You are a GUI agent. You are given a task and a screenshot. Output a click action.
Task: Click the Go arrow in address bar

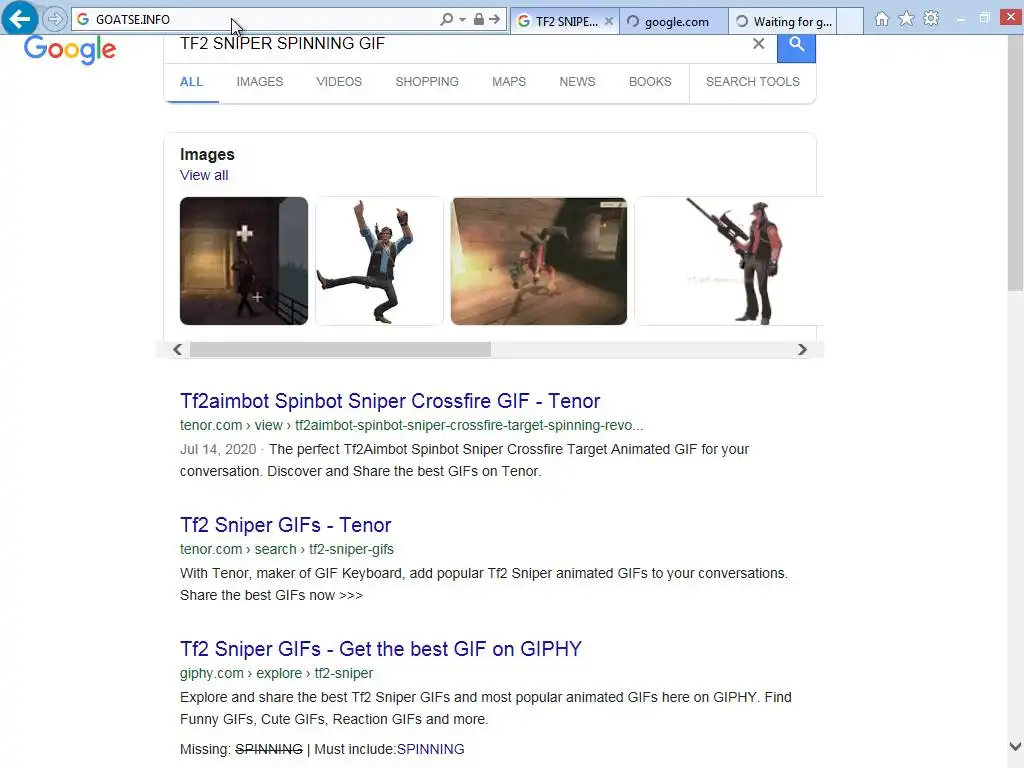[494, 19]
